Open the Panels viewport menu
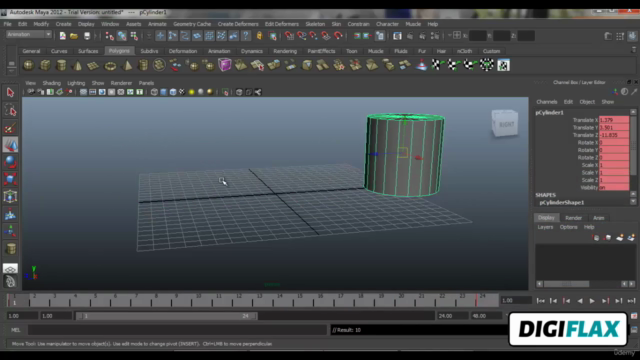This screenshot has width=640, height=360. (x=146, y=83)
